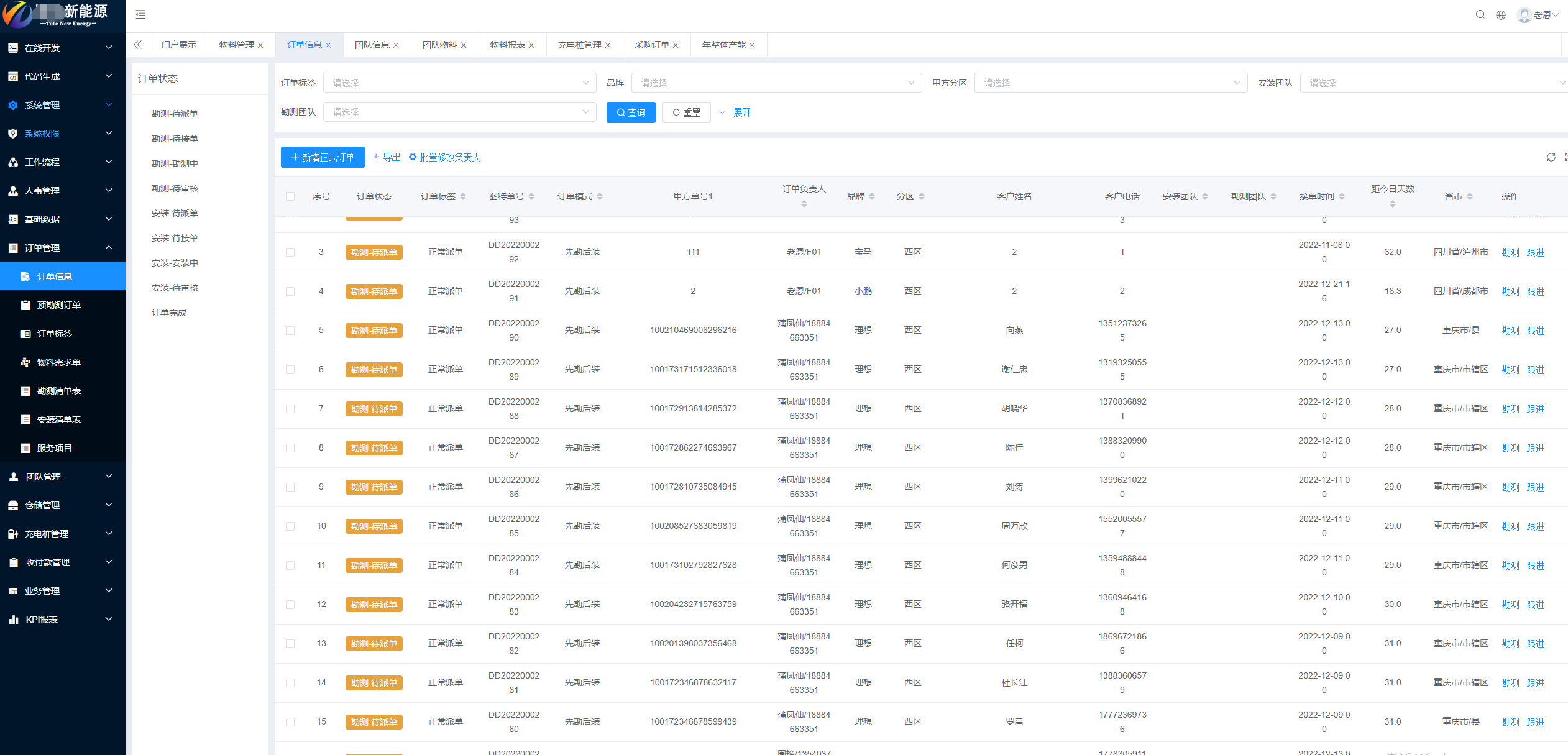
Task: Sort by 订单标签 column arrows
Action: 463,196
